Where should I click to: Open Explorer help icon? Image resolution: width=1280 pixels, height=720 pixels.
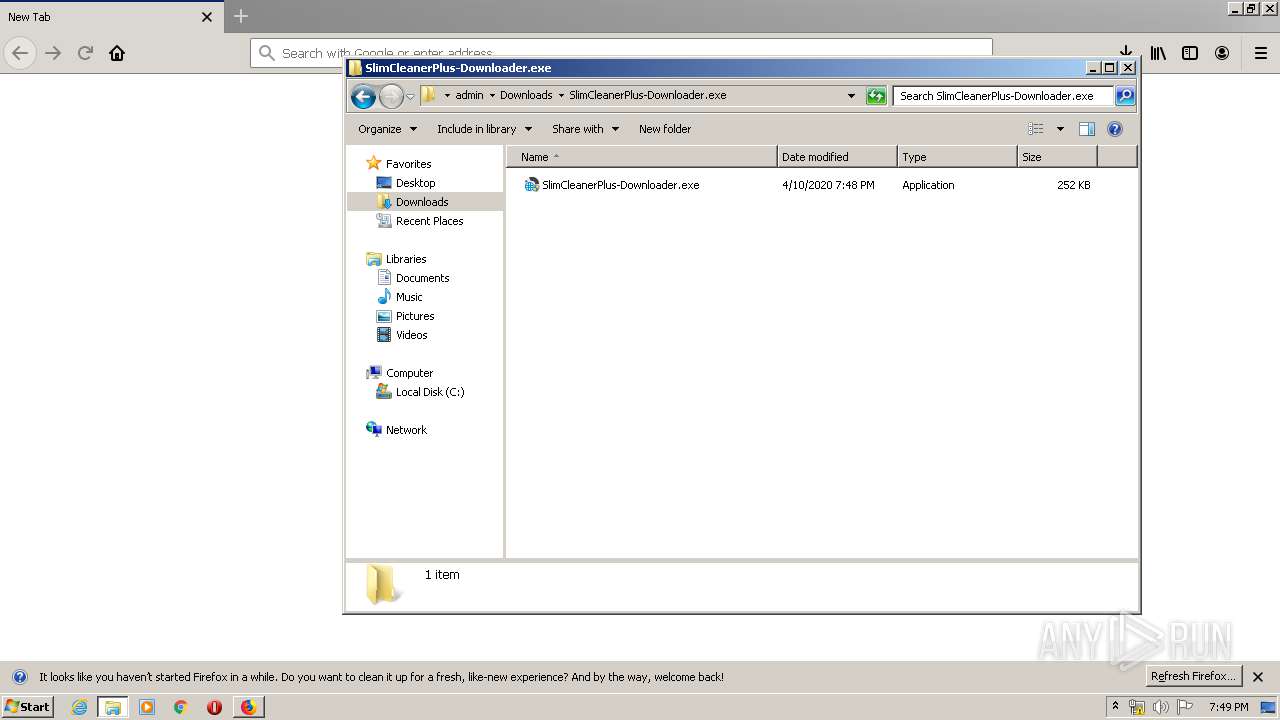(1115, 129)
